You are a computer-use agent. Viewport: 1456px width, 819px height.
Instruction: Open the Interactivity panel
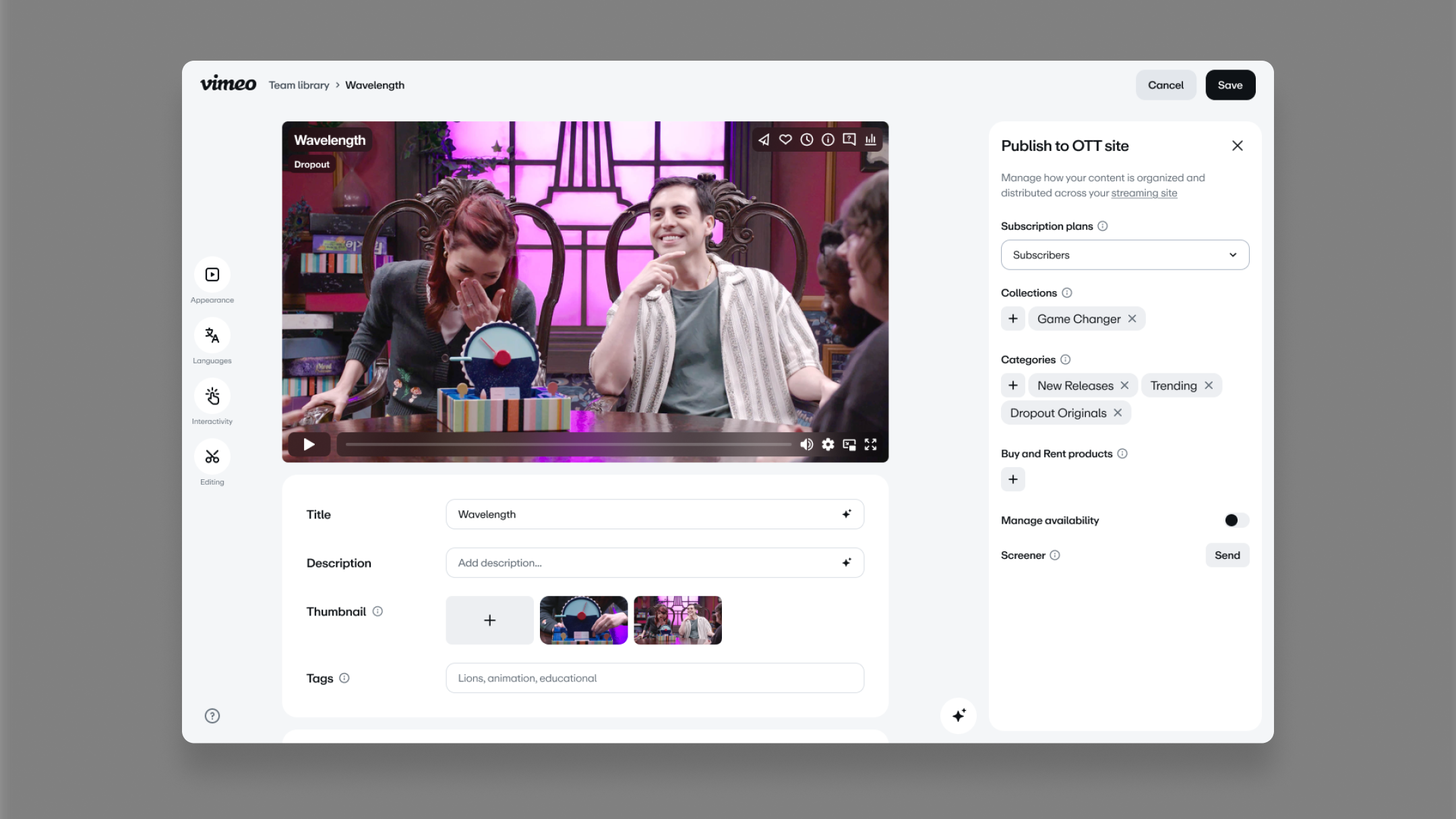pos(212,396)
